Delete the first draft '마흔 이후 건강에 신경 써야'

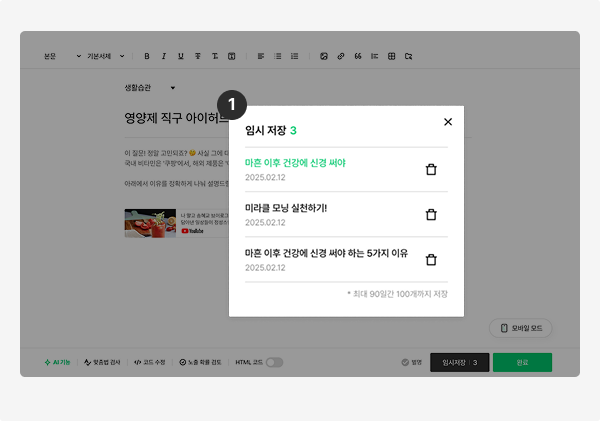pyautogui.click(x=431, y=169)
